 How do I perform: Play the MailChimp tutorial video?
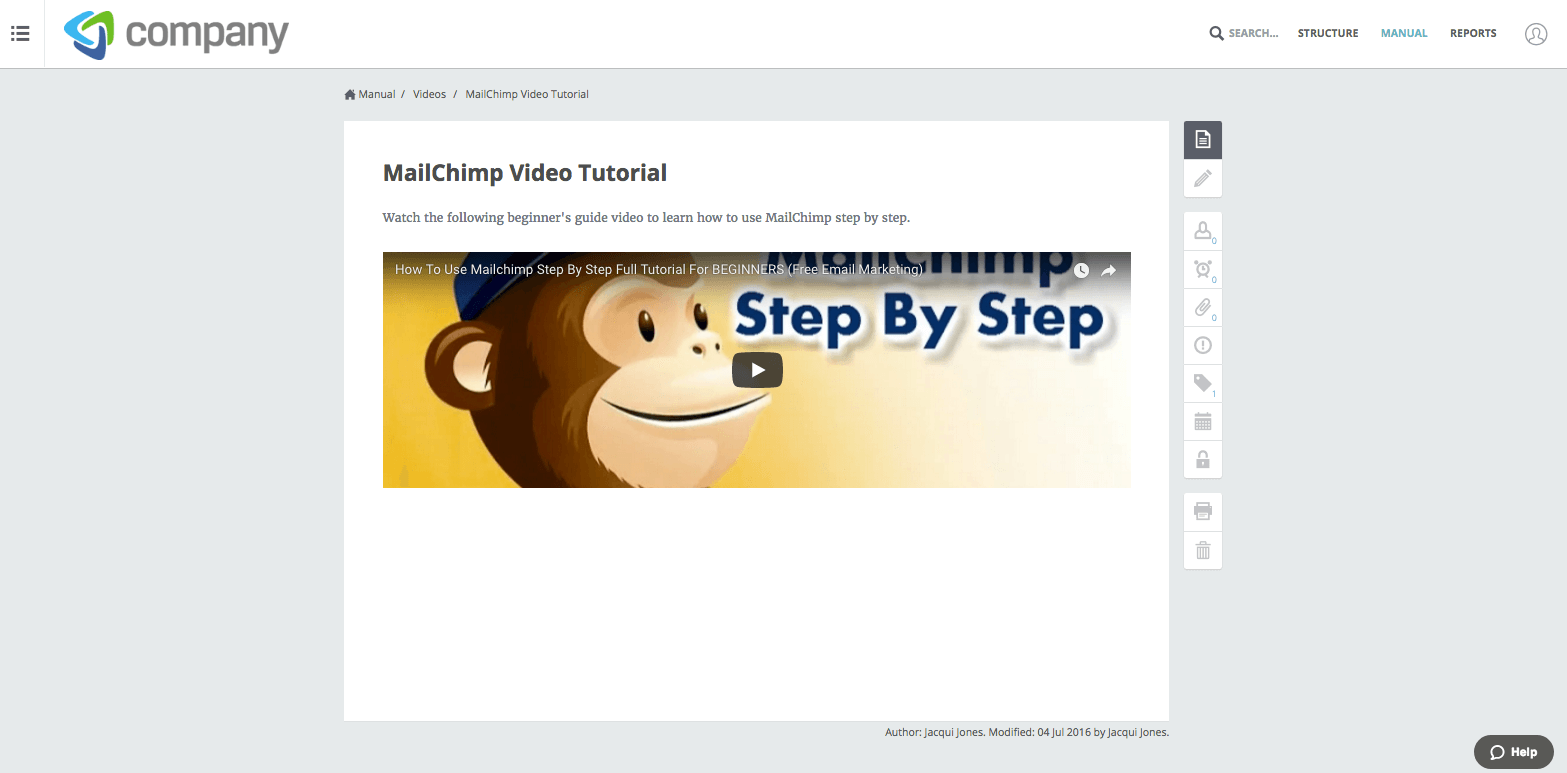757,370
